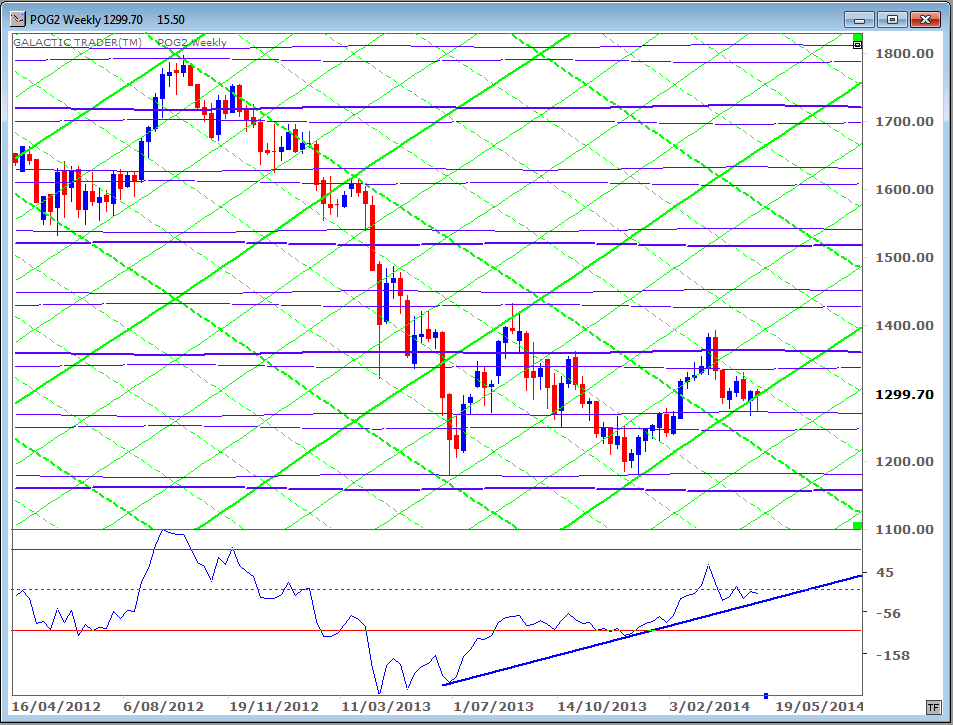
Task: Click the 3/02/2014 date label
Action: (x=709, y=707)
